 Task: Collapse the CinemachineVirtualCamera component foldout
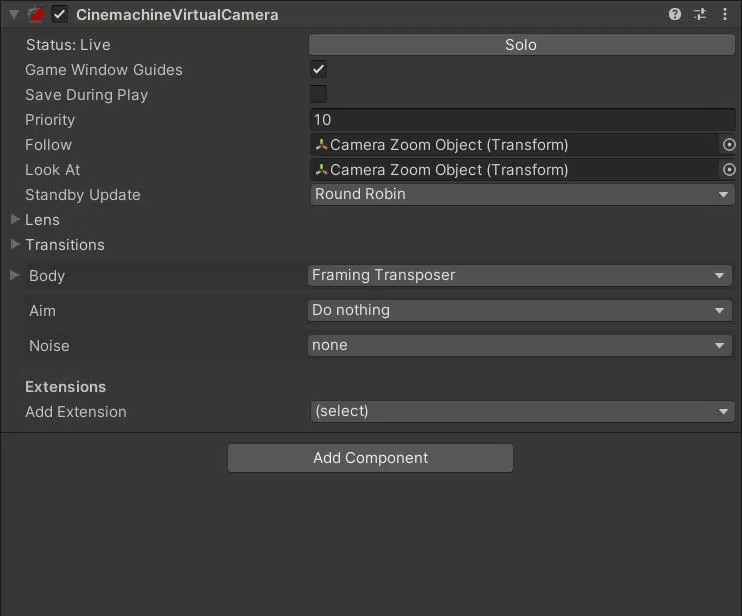14,15
